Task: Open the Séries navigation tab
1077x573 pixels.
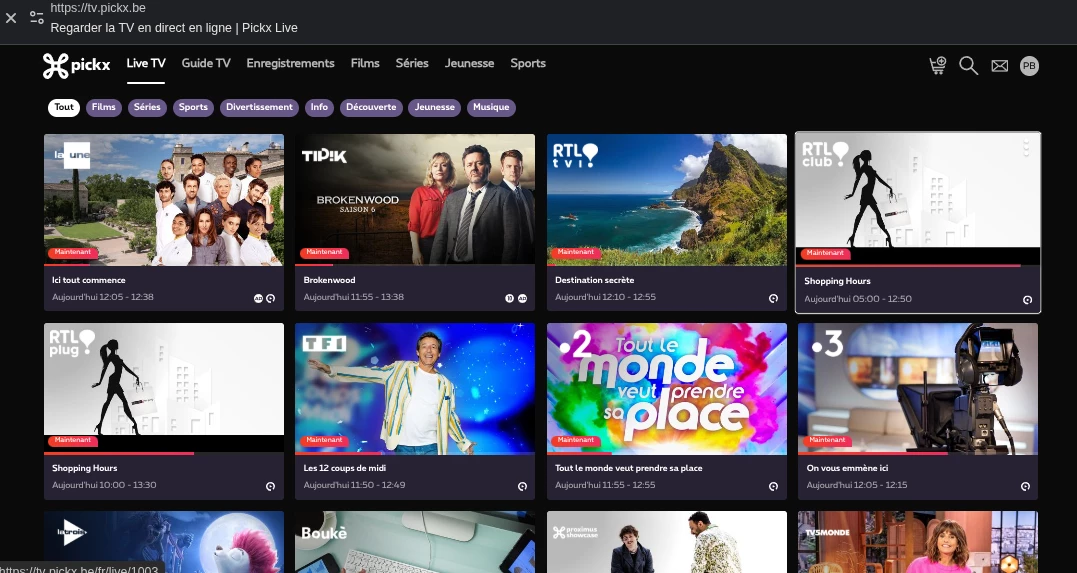Action: [412, 63]
